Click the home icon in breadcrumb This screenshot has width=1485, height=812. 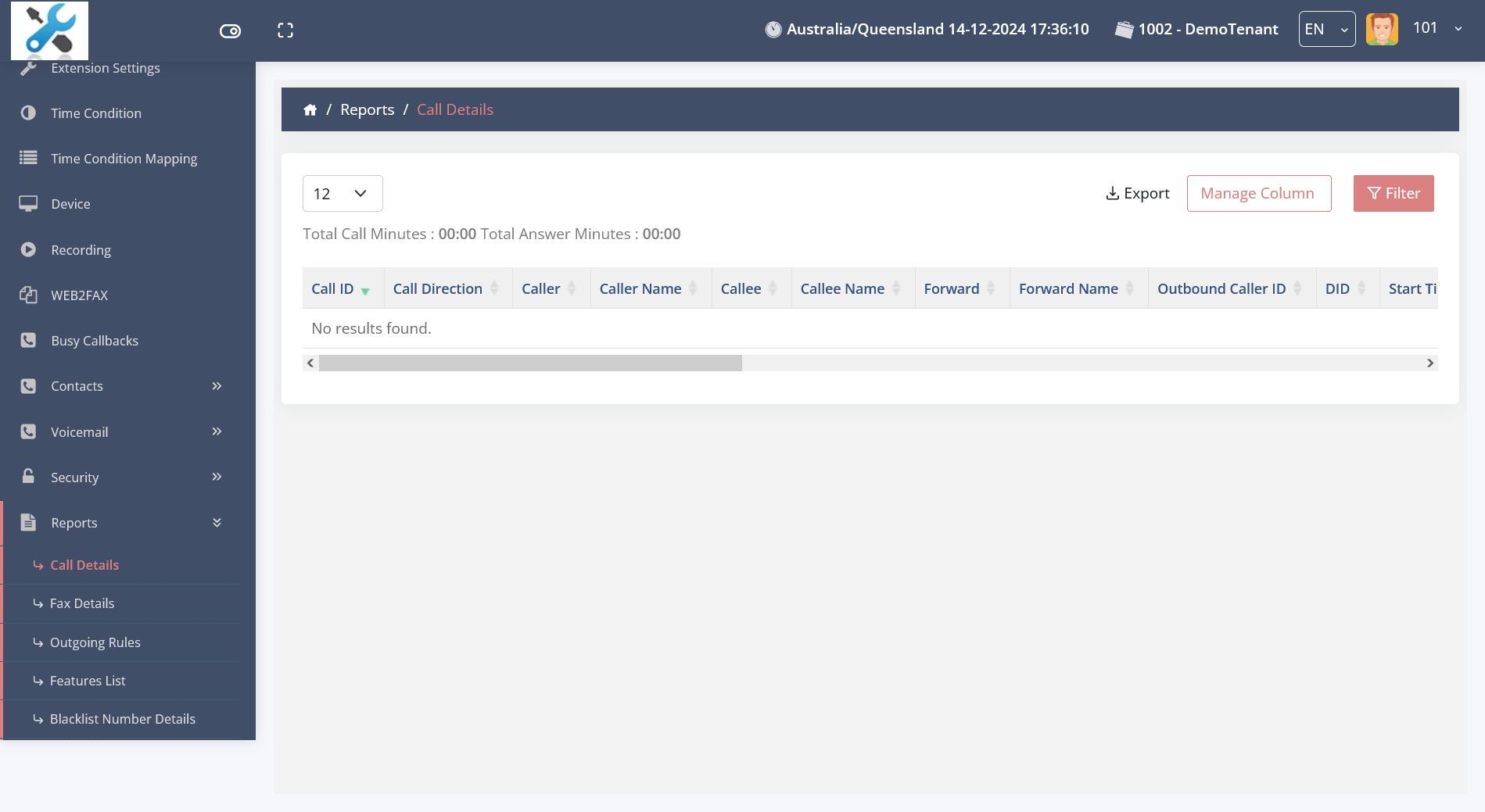(310, 110)
